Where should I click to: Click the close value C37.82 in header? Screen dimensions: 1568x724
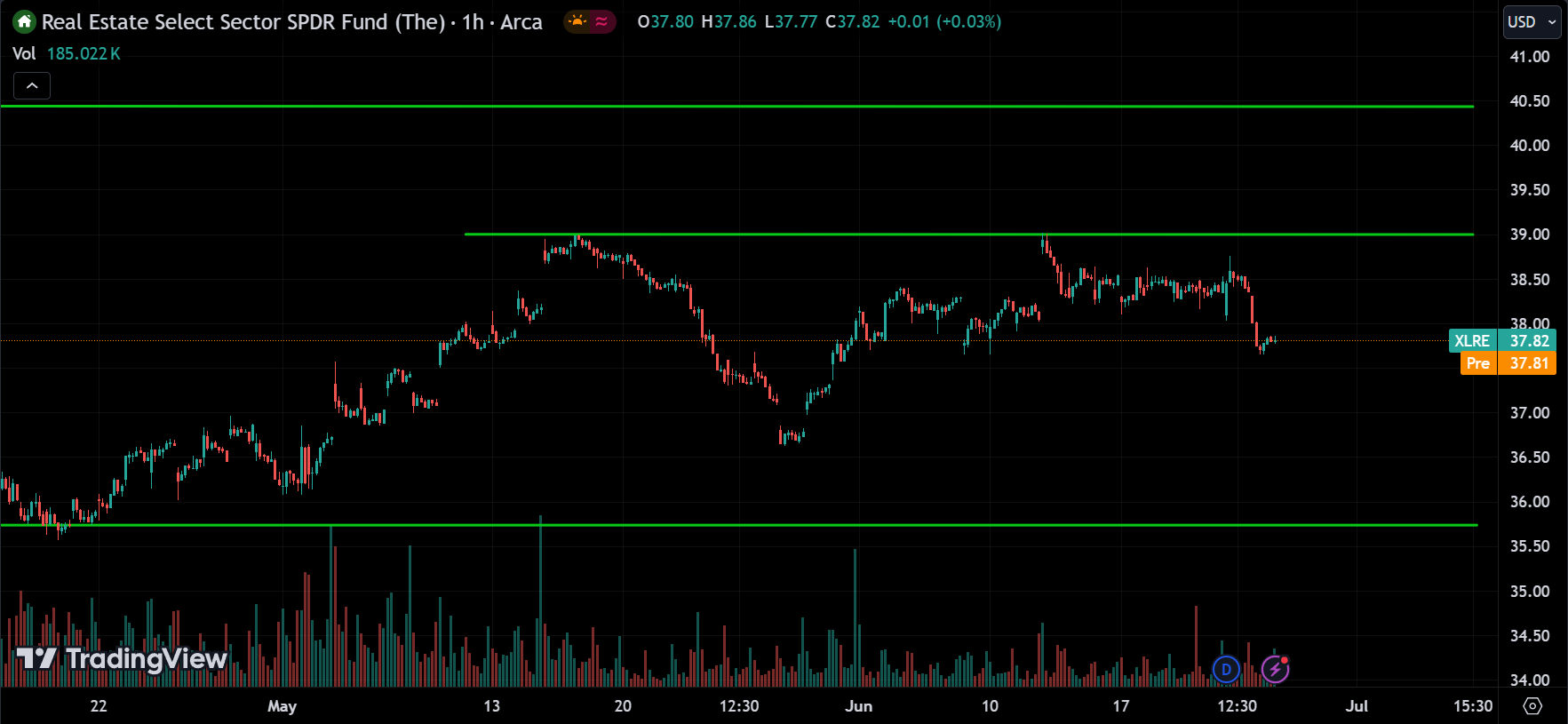[x=853, y=22]
